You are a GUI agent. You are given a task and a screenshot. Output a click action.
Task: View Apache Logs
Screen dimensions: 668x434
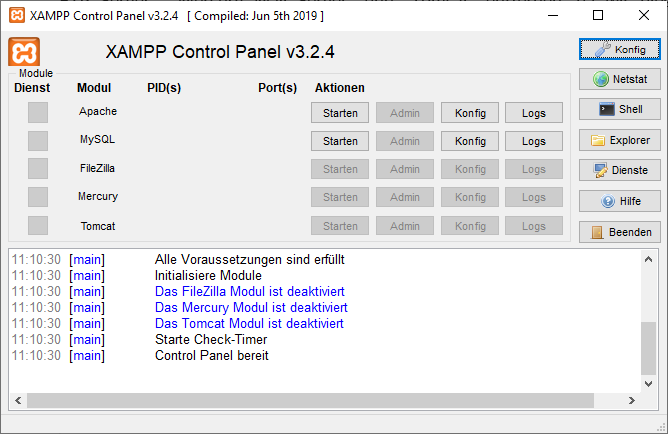click(x=534, y=113)
